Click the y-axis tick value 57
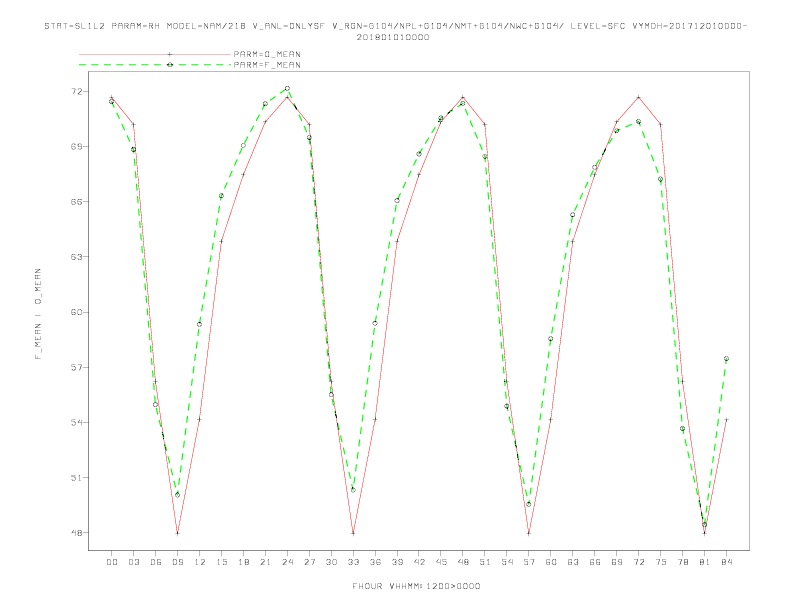The image size is (792, 612). tap(77, 367)
